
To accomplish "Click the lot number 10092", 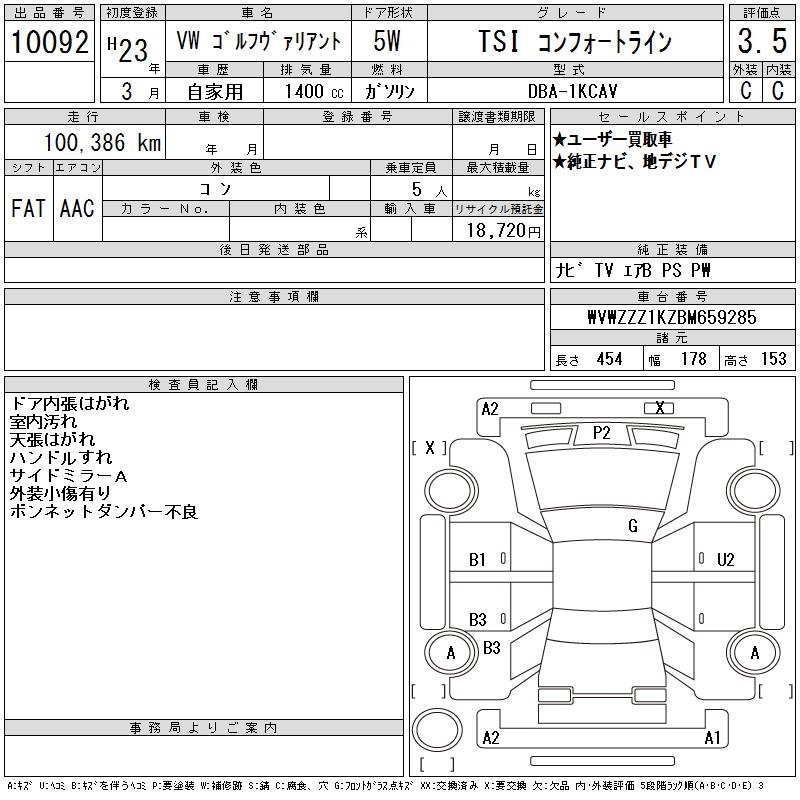I will pos(49,42).
